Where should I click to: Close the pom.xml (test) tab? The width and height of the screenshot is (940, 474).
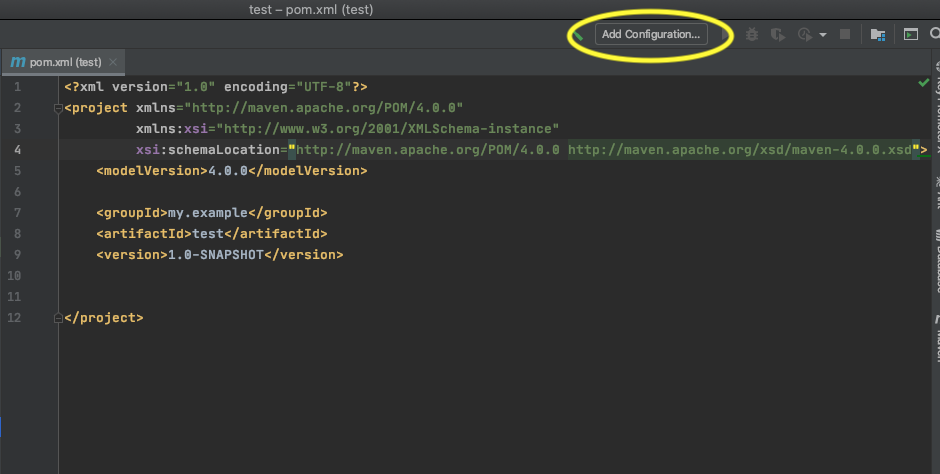tap(113, 62)
